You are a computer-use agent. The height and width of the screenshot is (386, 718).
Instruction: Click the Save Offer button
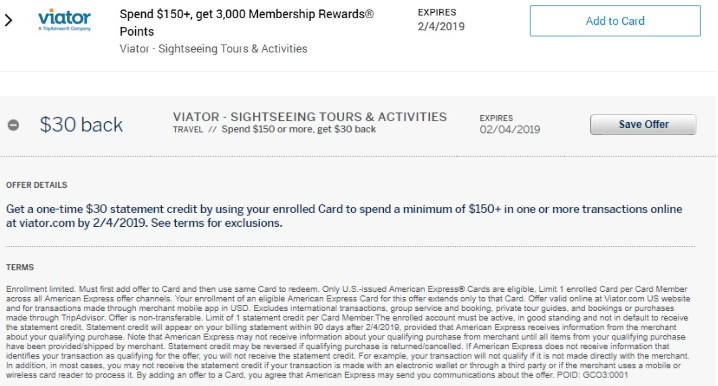(643, 125)
